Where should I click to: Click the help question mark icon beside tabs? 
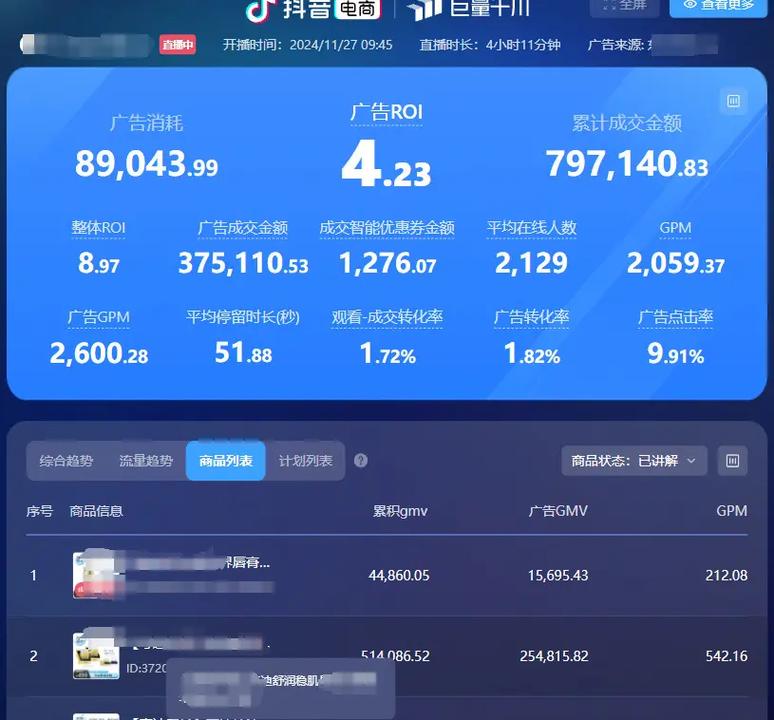click(x=361, y=461)
